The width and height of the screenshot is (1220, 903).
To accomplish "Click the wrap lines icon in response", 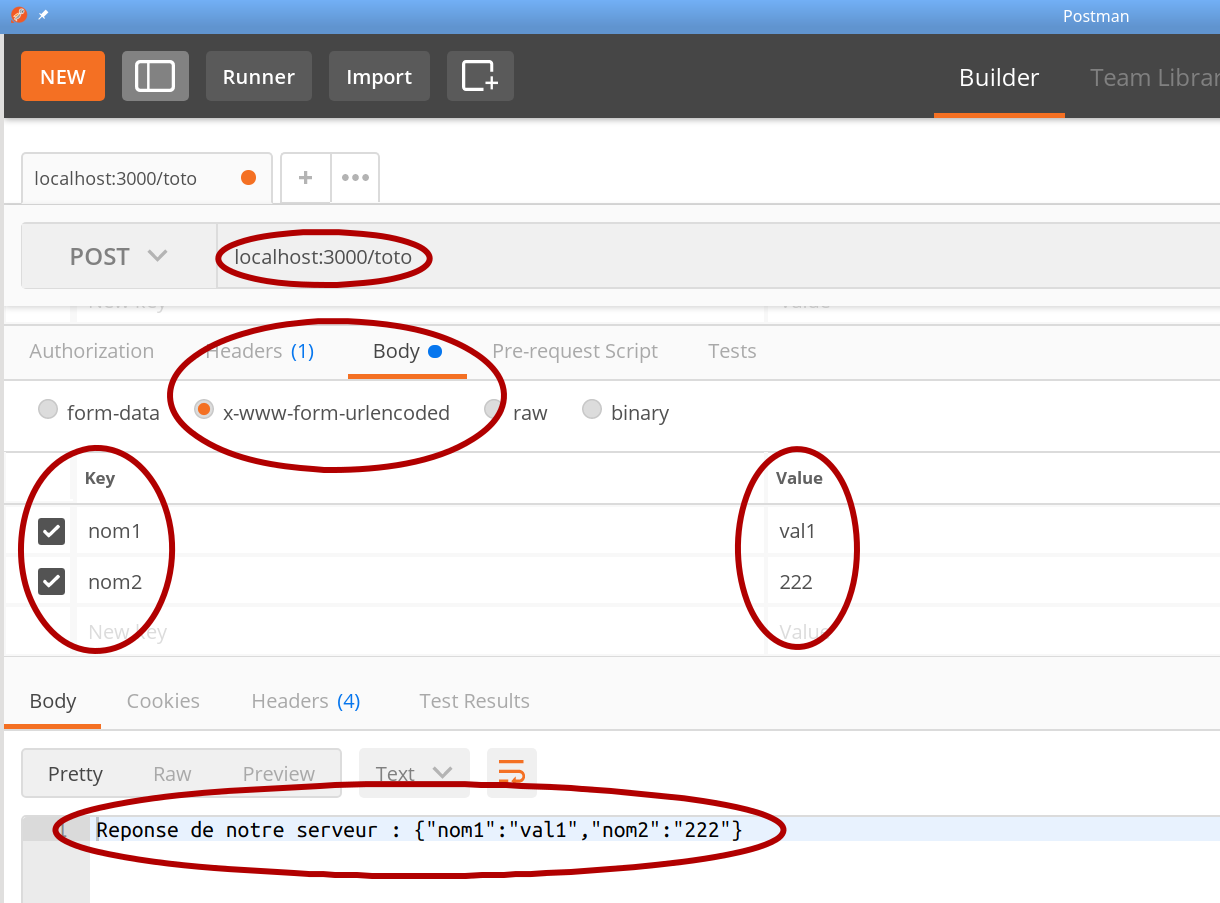I will tap(511, 773).
